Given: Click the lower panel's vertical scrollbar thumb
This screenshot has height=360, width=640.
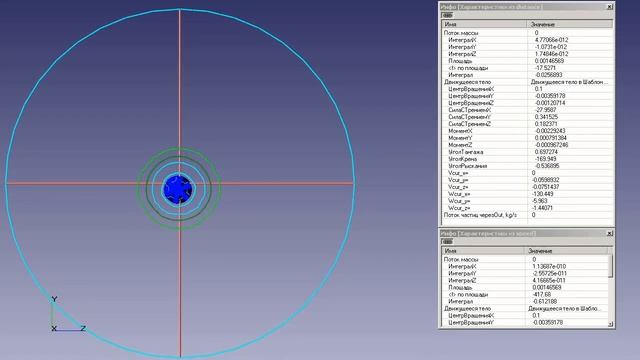Looking at the screenshot, I should pos(611,266).
